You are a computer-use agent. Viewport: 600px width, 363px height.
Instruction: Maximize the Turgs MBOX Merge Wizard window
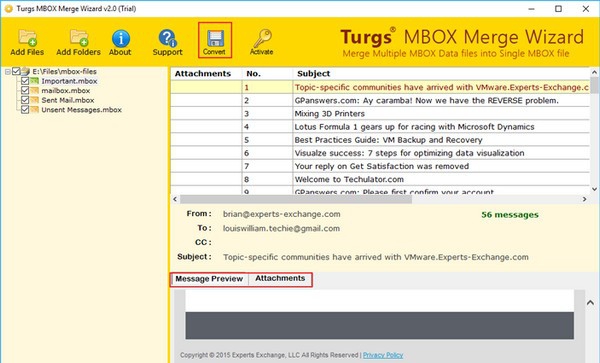pyautogui.click(x=559, y=8)
